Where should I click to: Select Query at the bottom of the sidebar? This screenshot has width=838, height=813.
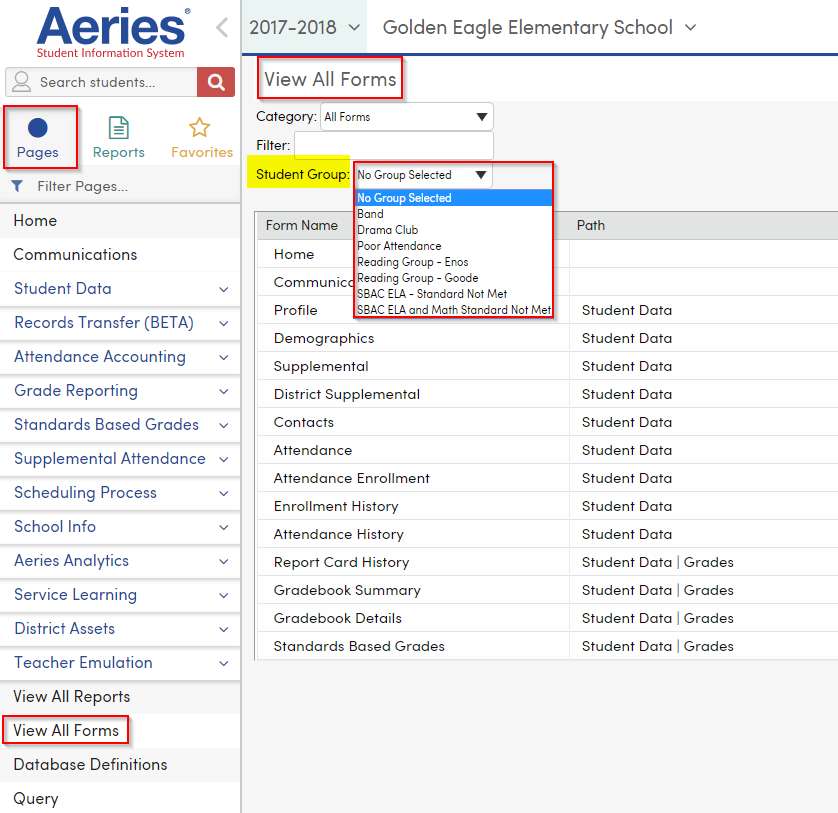pyautogui.click(x=33, y=798)
